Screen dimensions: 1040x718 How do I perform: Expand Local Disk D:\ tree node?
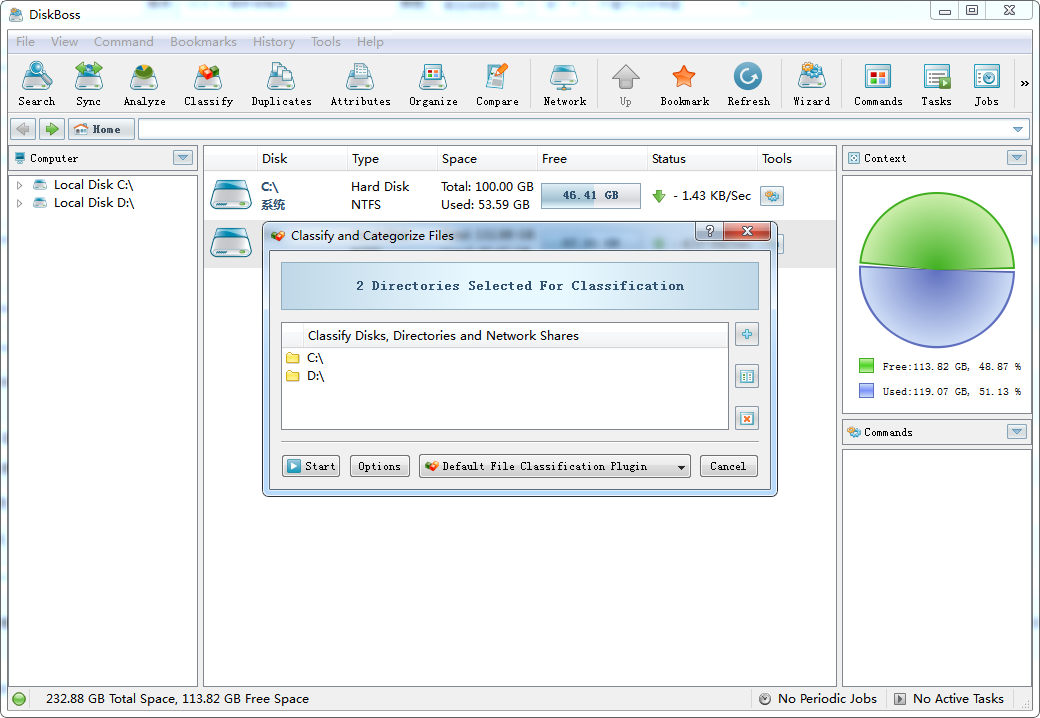pyautogui.click(x=19, y=203)
